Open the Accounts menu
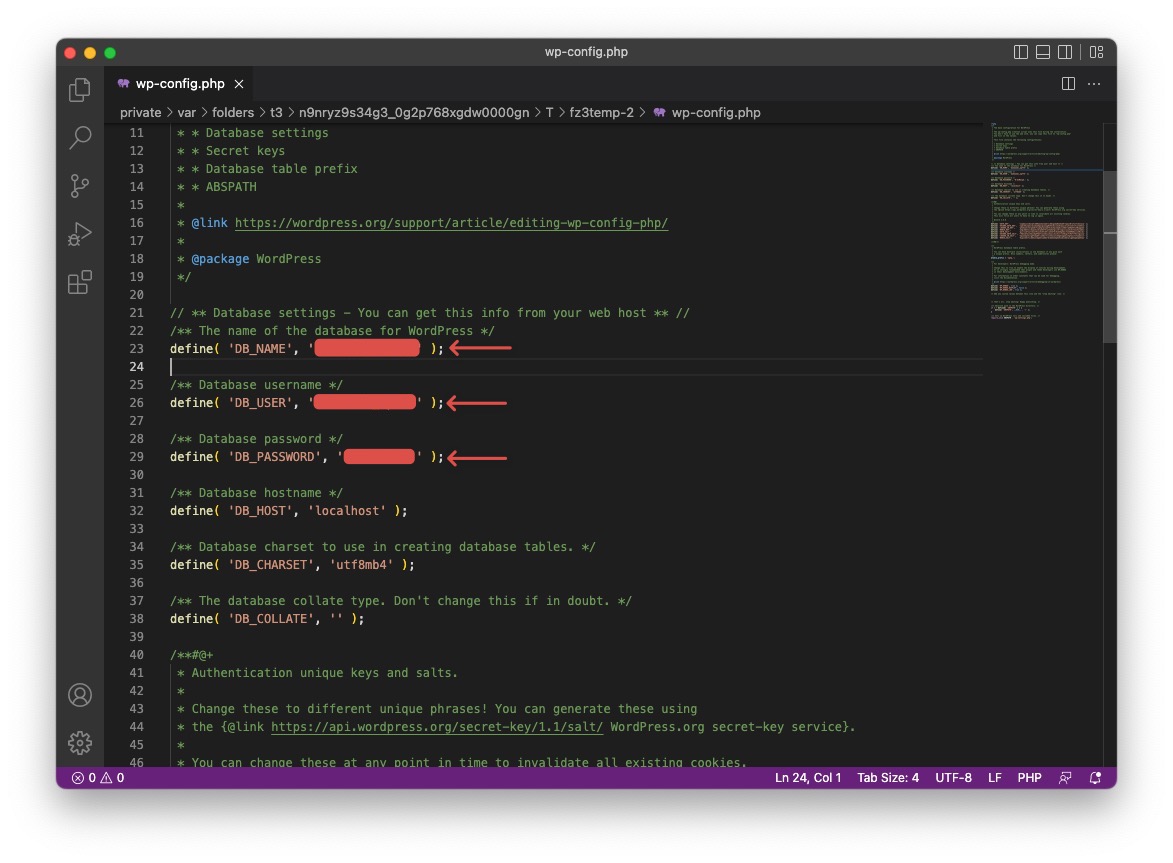This screenshot has height=863, width=1173. [80, 695]
